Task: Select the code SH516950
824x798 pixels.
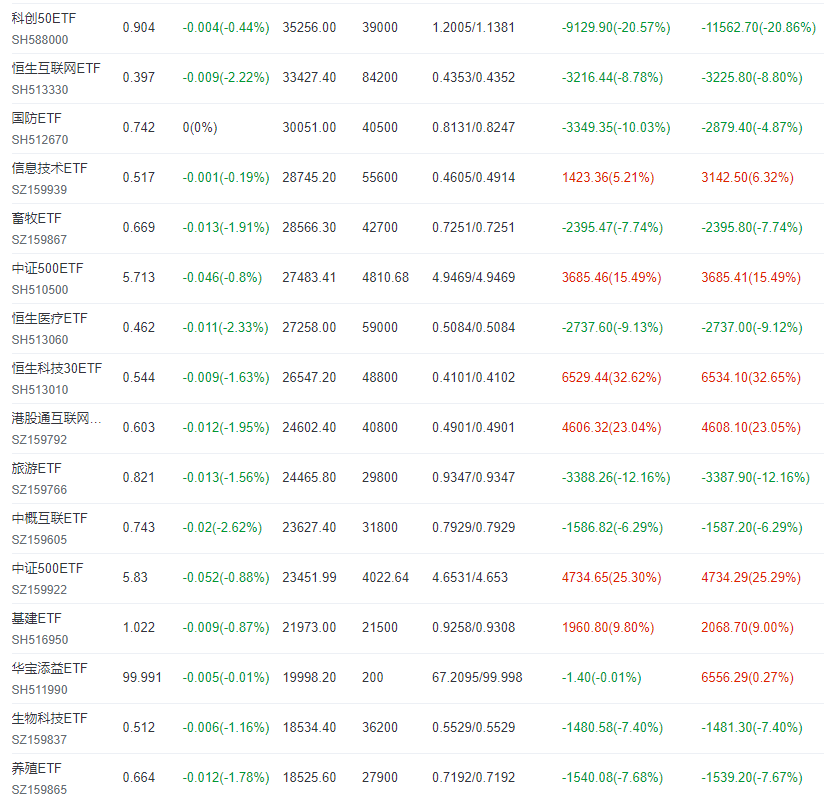Action: tap(40, 640)
